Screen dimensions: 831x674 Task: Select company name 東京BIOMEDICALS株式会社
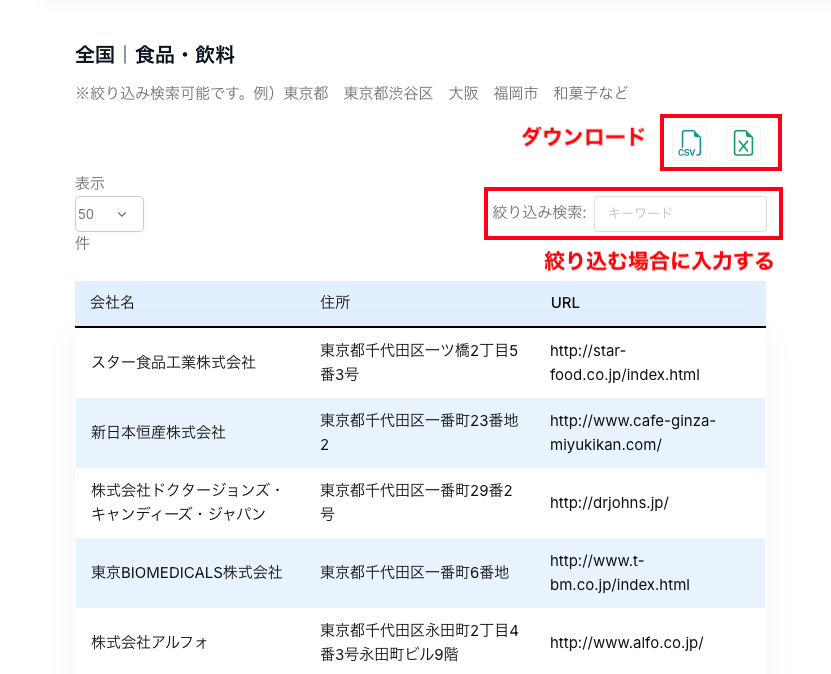tap(187, 572)
